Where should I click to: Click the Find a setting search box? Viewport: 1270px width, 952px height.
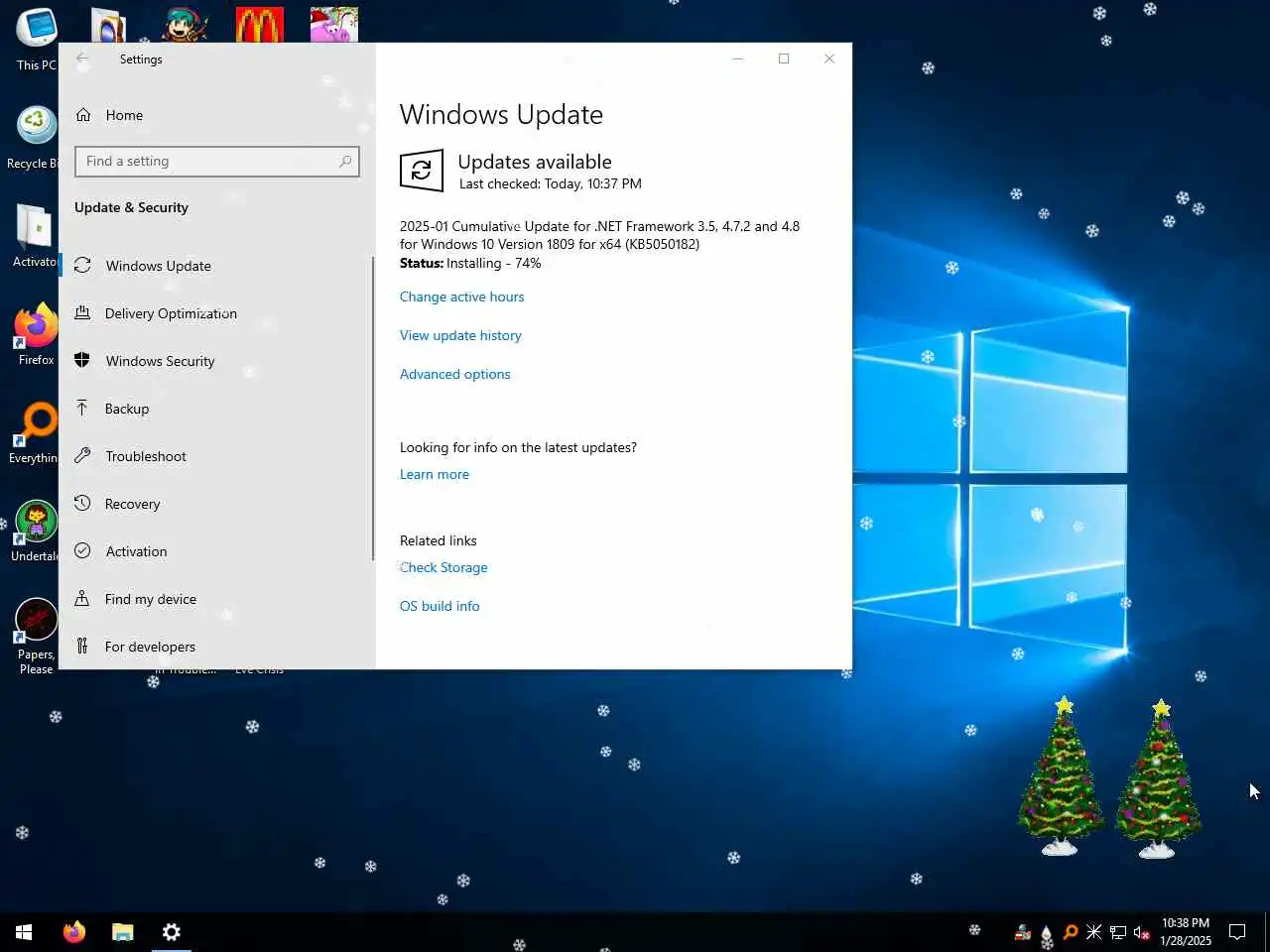pos(216,162)
